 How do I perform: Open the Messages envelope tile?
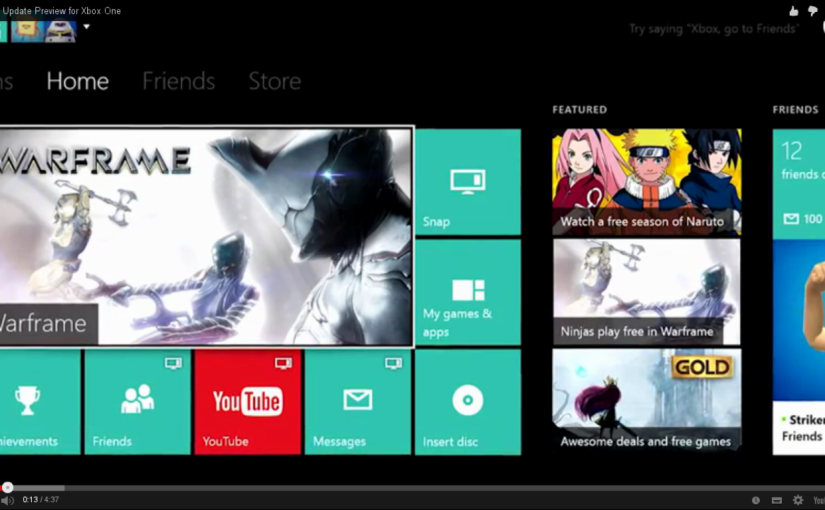358,402
